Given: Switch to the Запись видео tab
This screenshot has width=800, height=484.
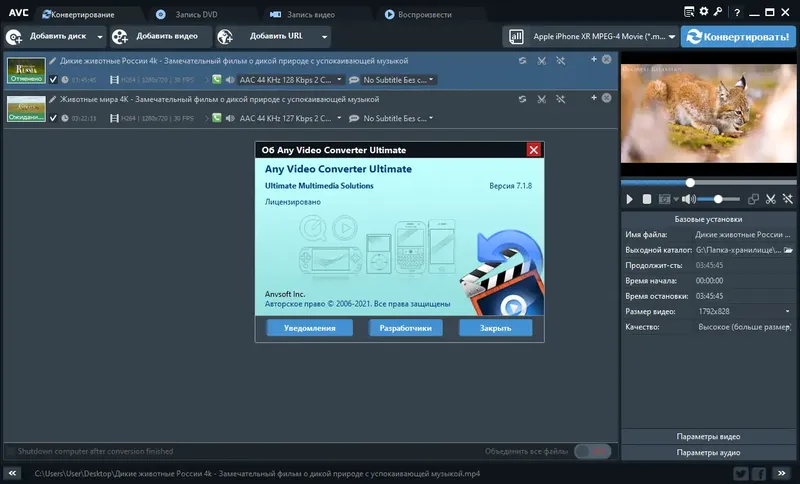Looking at the screenshot, I should pyautogui.click(x=303, y=14).
